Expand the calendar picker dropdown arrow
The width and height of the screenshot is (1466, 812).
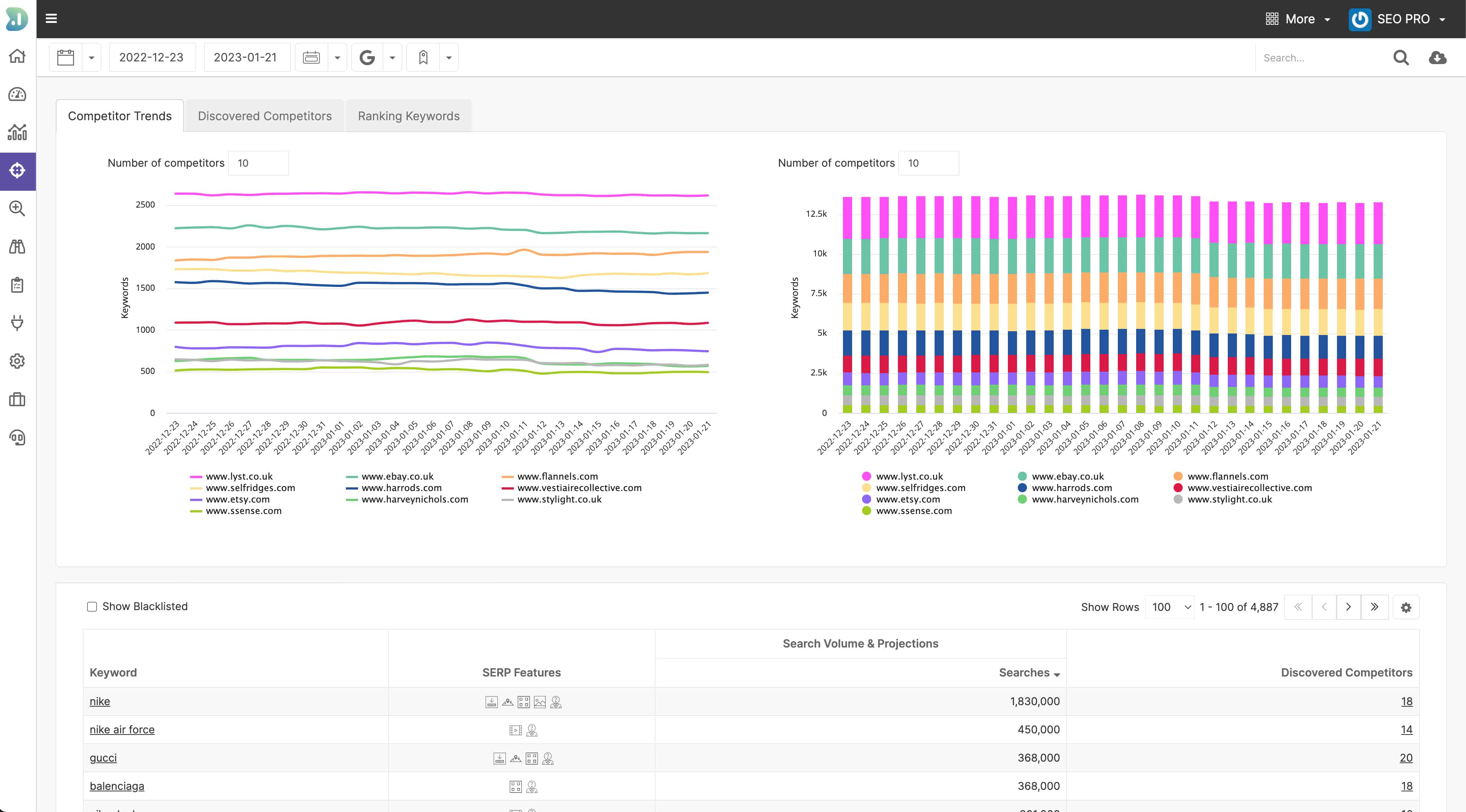click(x=91, y=58)
